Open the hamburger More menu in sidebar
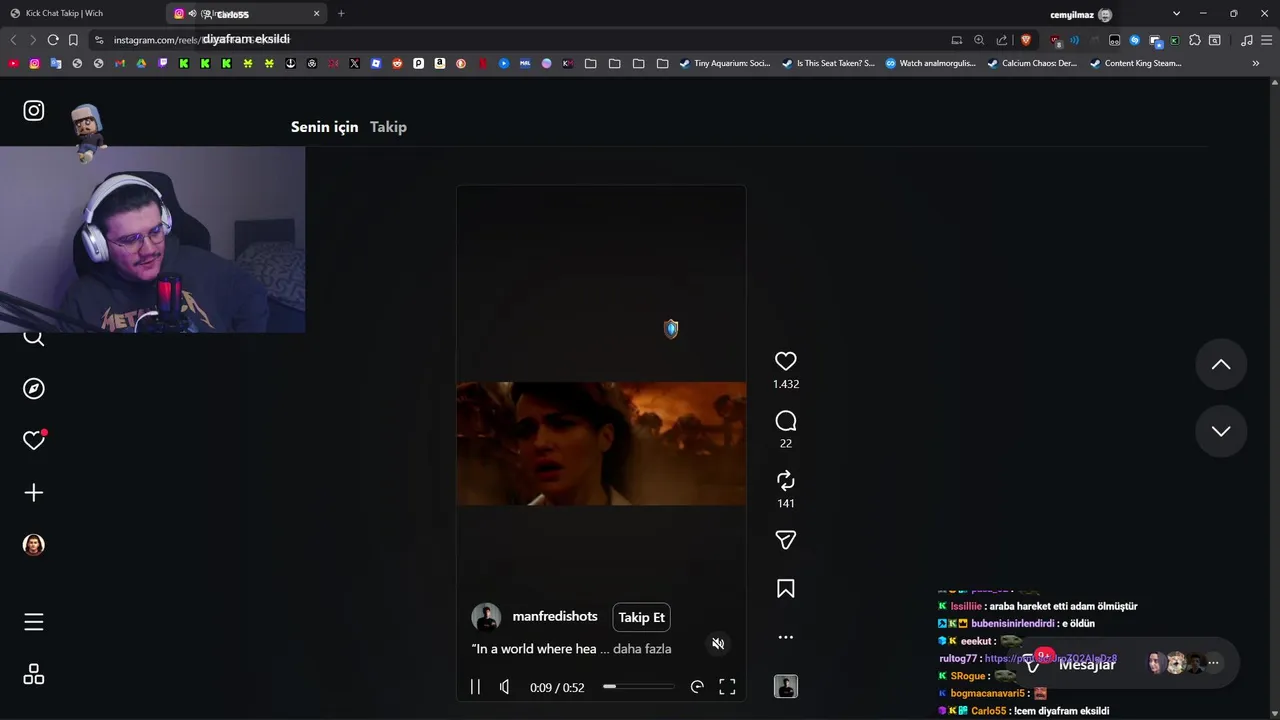The image size is (1280, 720). [x=34, y=622]
